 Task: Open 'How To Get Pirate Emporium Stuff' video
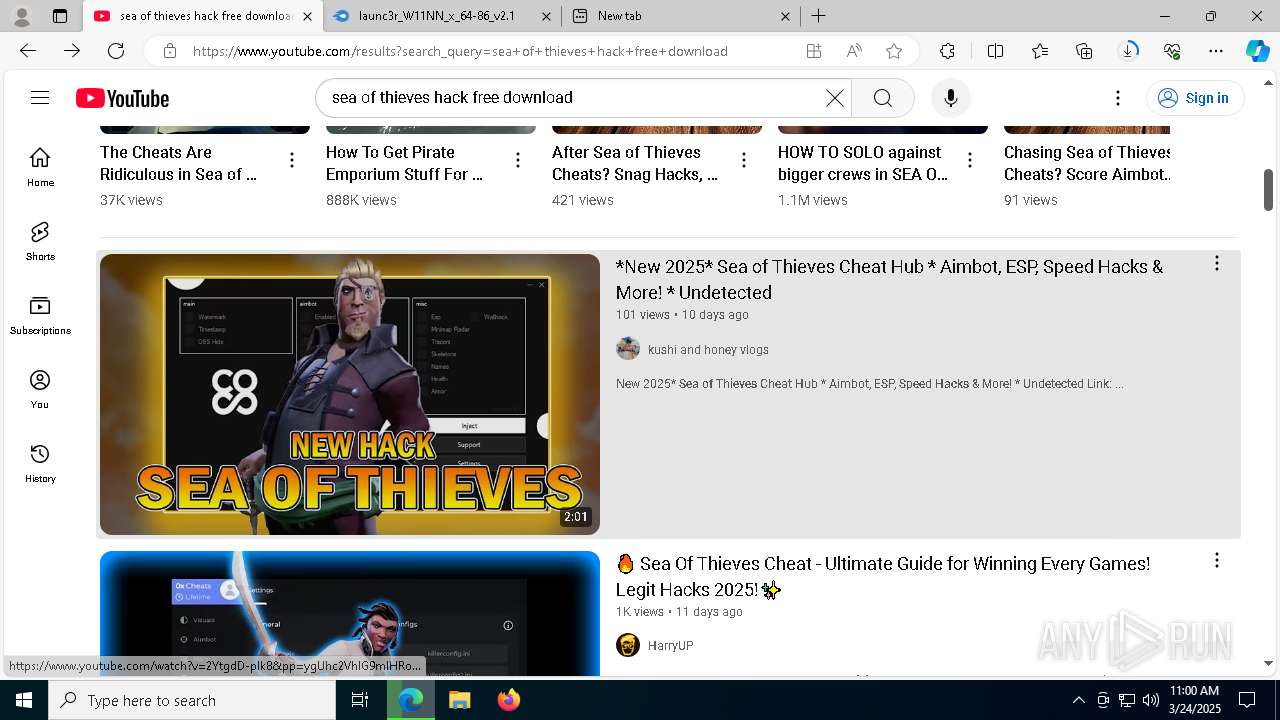[x=404, y=163]
